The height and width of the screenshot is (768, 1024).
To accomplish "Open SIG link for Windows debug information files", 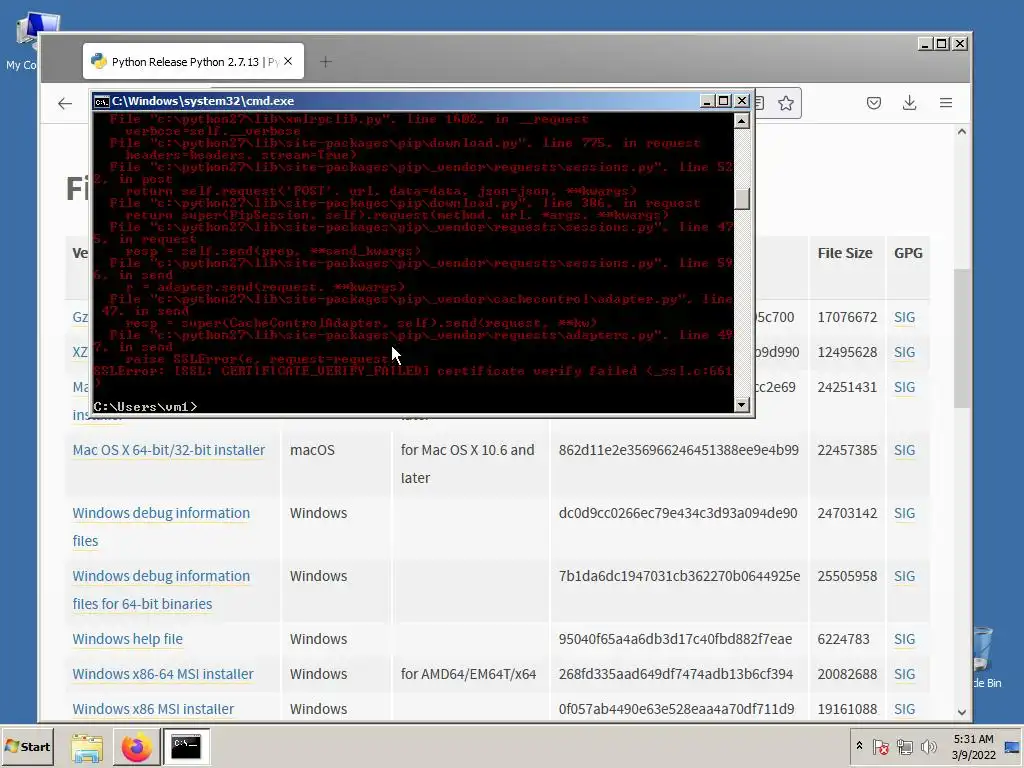I will pos(904,513).
